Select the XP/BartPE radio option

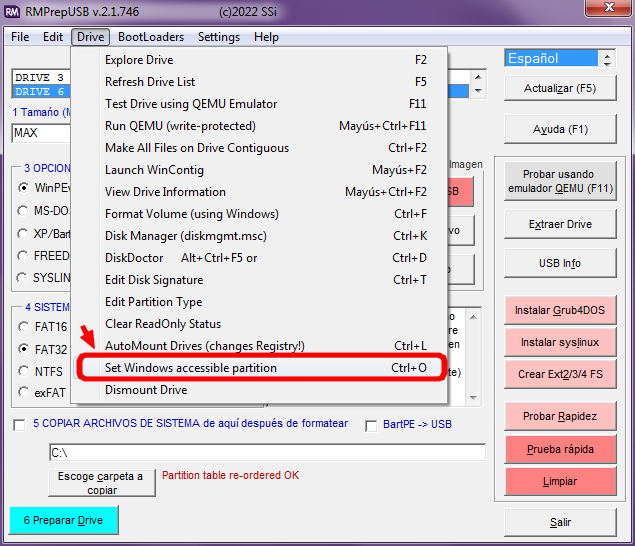click(23, 234)
